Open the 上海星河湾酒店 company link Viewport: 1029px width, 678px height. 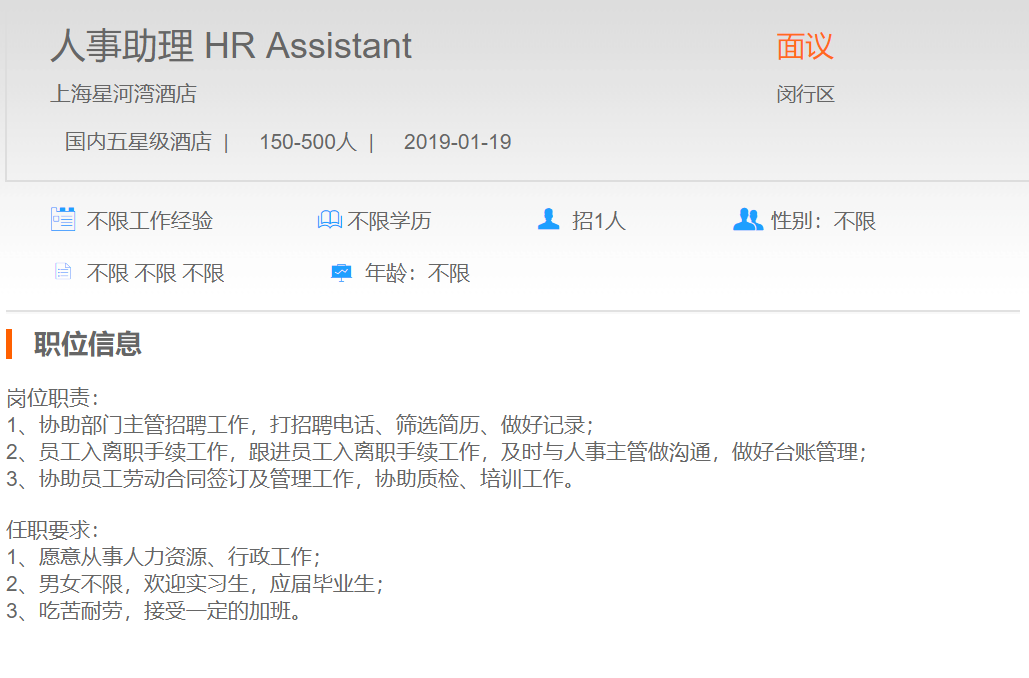pyautogui.click(x=123, y=95)
